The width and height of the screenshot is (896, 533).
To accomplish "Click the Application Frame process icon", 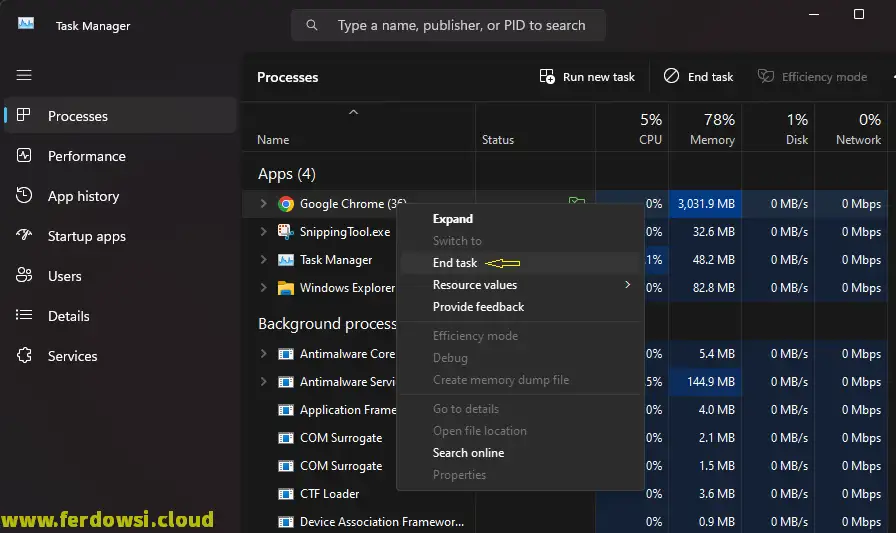I will click(286, 410).
